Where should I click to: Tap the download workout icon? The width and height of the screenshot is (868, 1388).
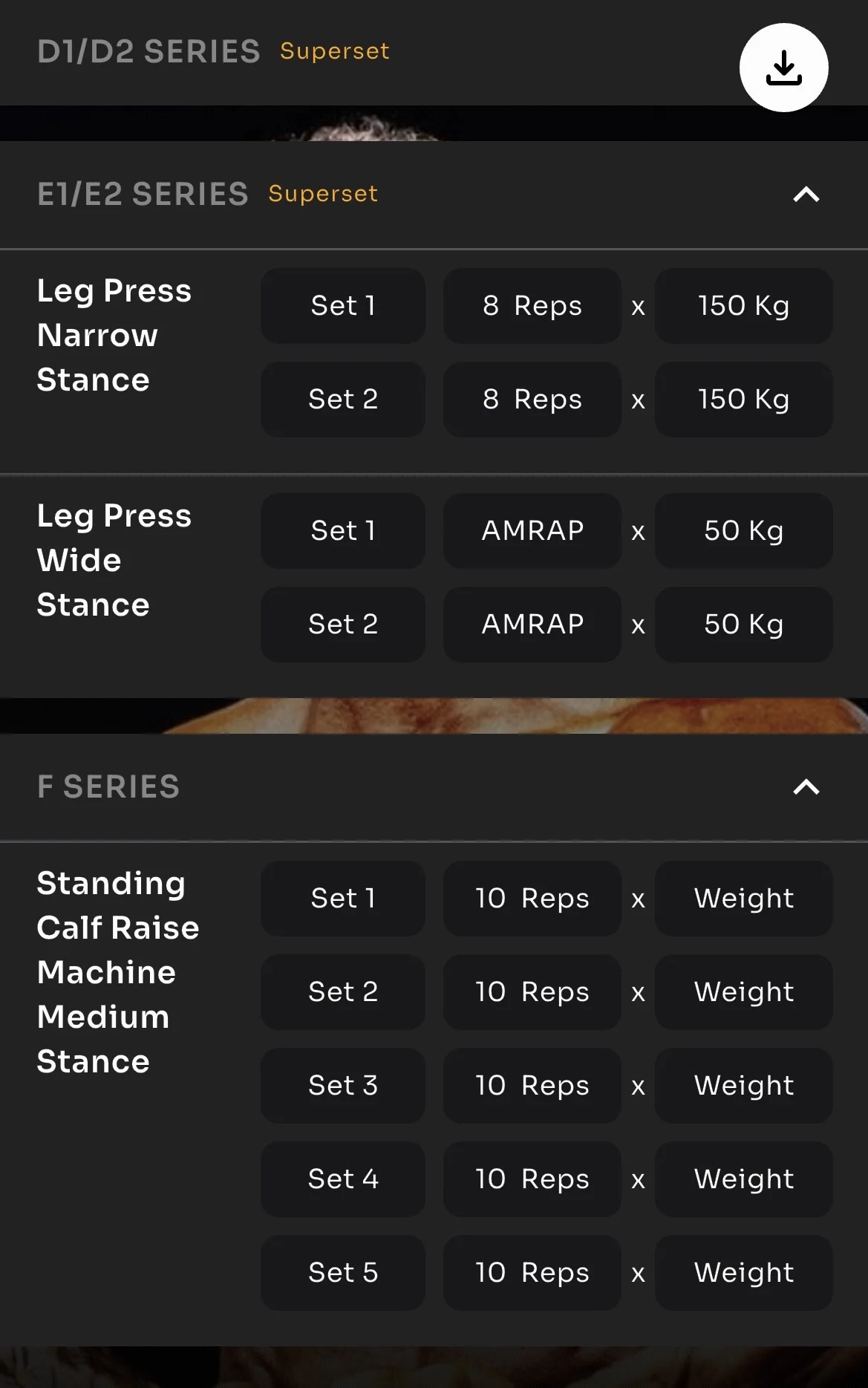coord(783,68)
